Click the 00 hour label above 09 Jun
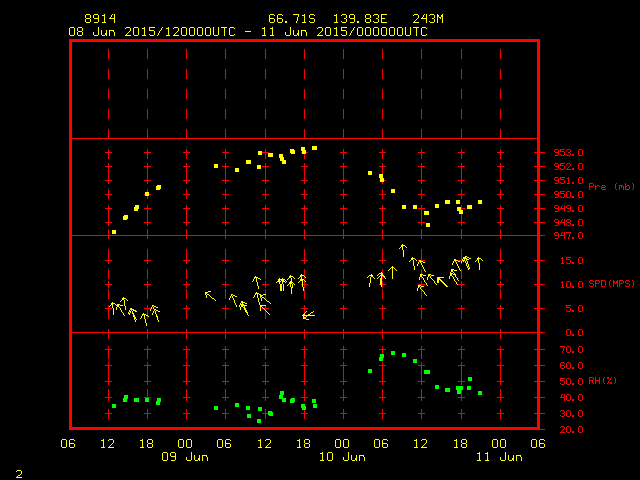This screenshot has height=480, width=640. click(185, 444)
